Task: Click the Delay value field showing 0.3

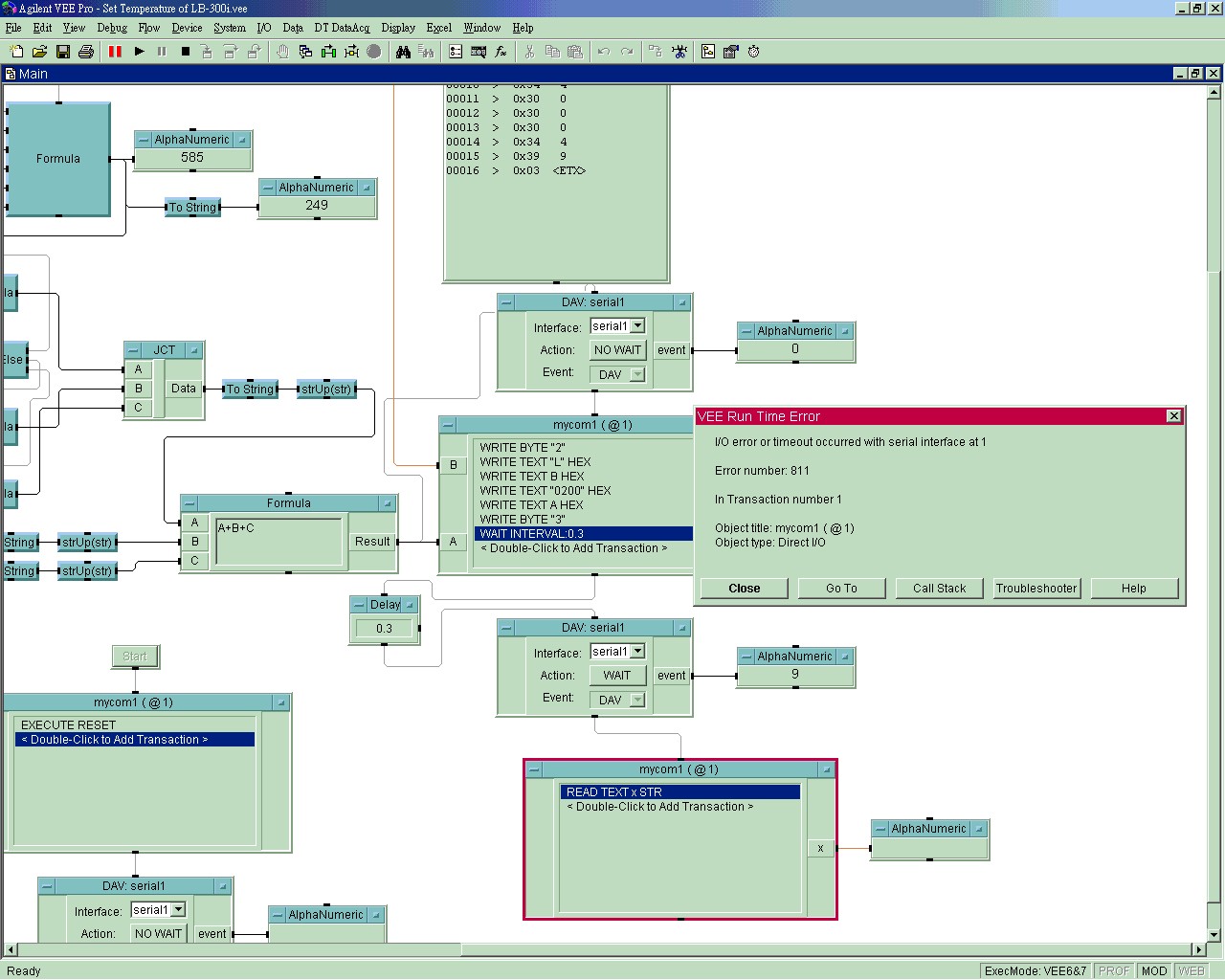Action: click(384, 629)
